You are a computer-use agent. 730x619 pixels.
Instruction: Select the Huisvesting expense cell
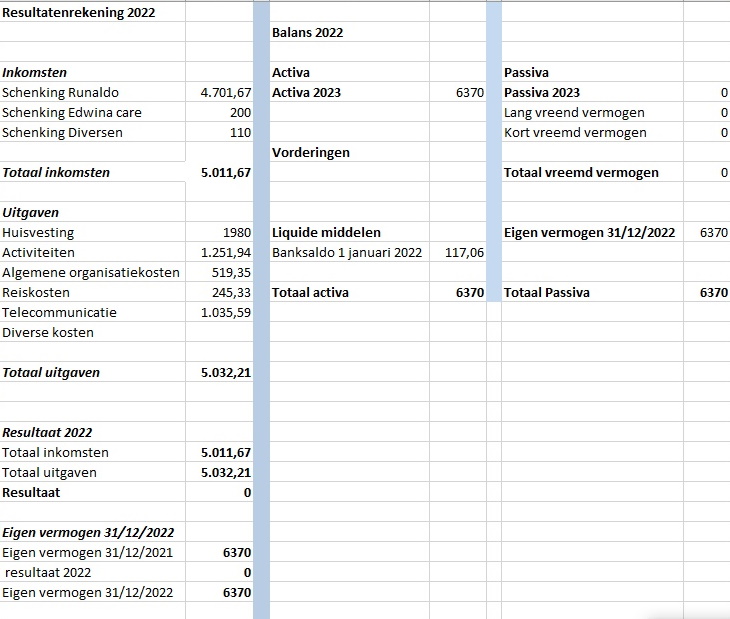click(x=38, y=232)
